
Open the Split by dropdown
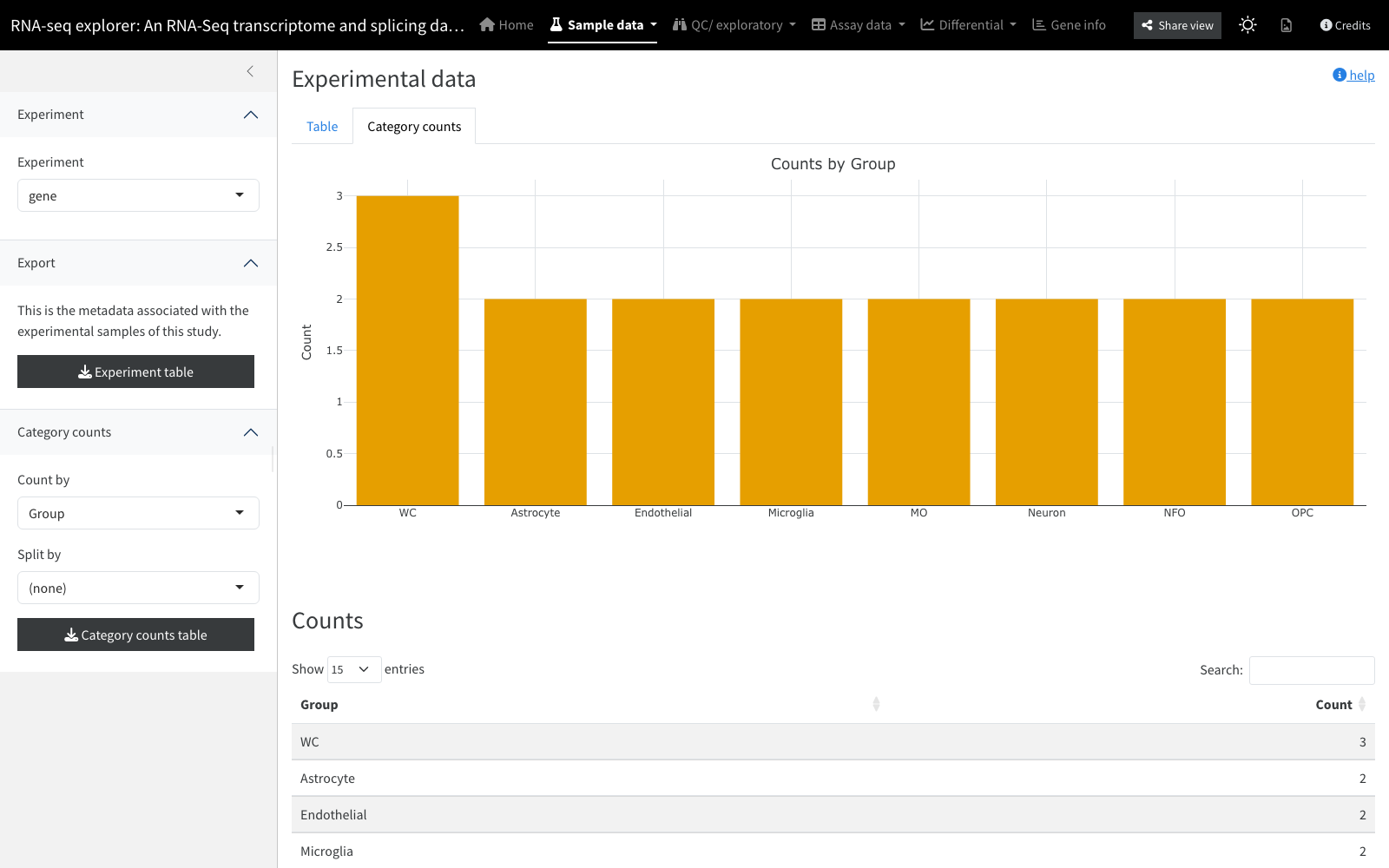138,588
